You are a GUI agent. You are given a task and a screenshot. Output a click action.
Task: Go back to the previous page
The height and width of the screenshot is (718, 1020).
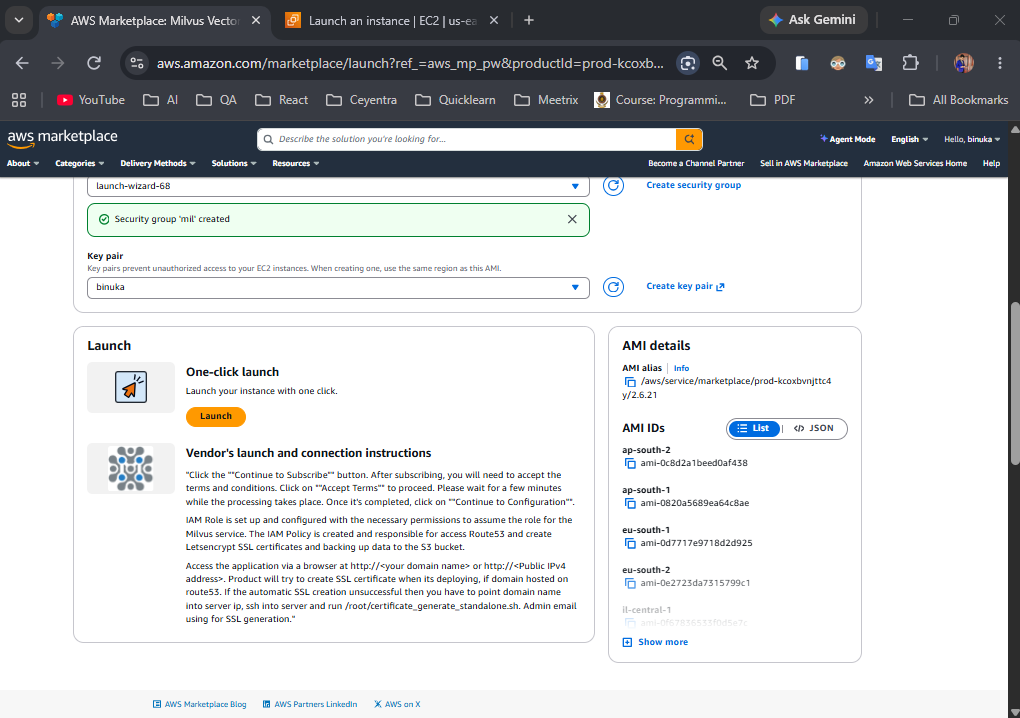coord(22,63)
